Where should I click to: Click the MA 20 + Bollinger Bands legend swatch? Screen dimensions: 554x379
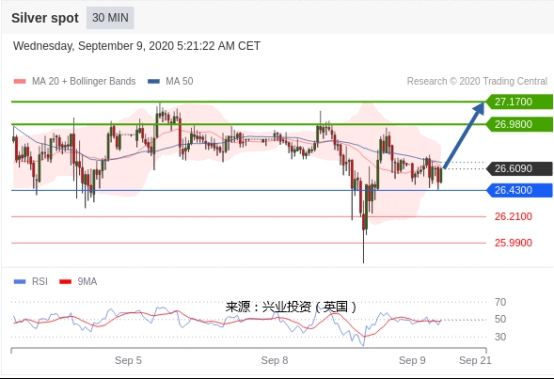(x=20, y=82)
